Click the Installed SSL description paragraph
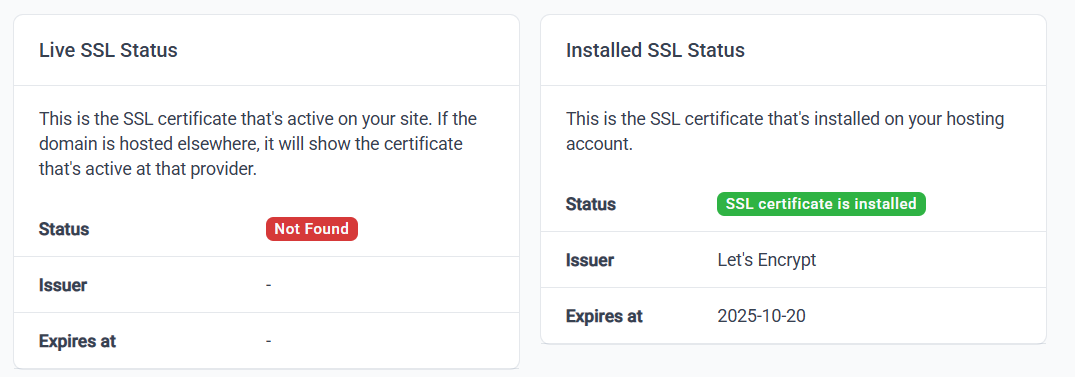Screen dimensions: 1075x377 tap(785, 132)
